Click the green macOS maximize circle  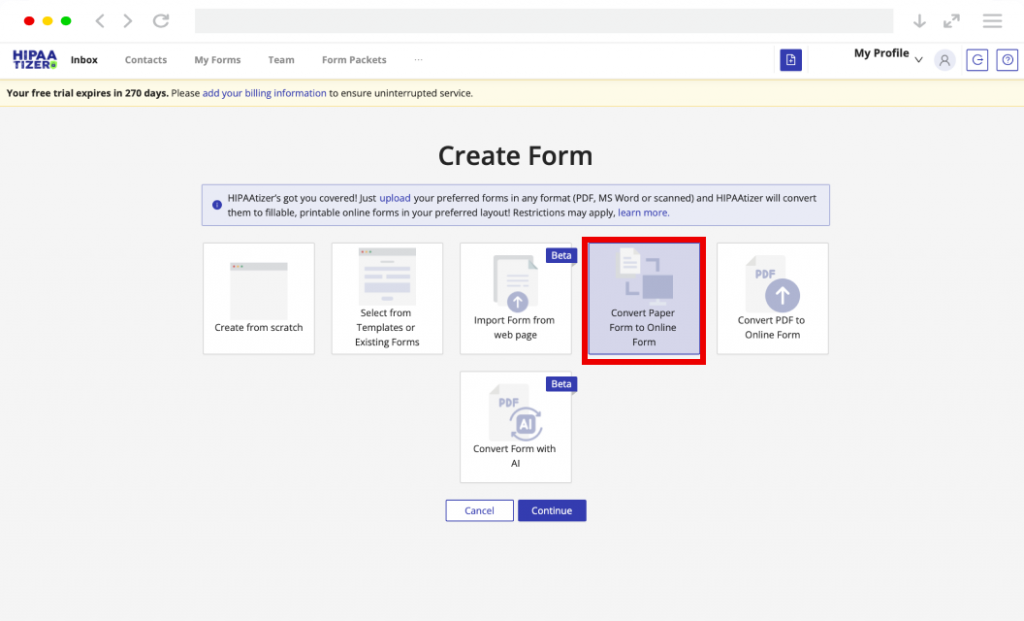66,19
